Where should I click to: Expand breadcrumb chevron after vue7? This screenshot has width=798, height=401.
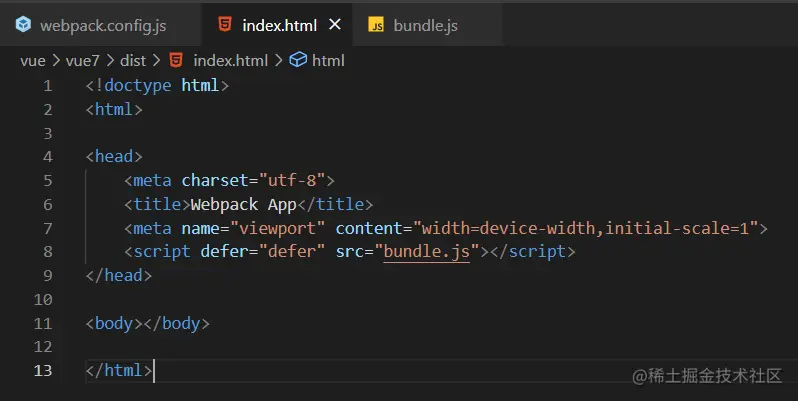click(110, 61)
